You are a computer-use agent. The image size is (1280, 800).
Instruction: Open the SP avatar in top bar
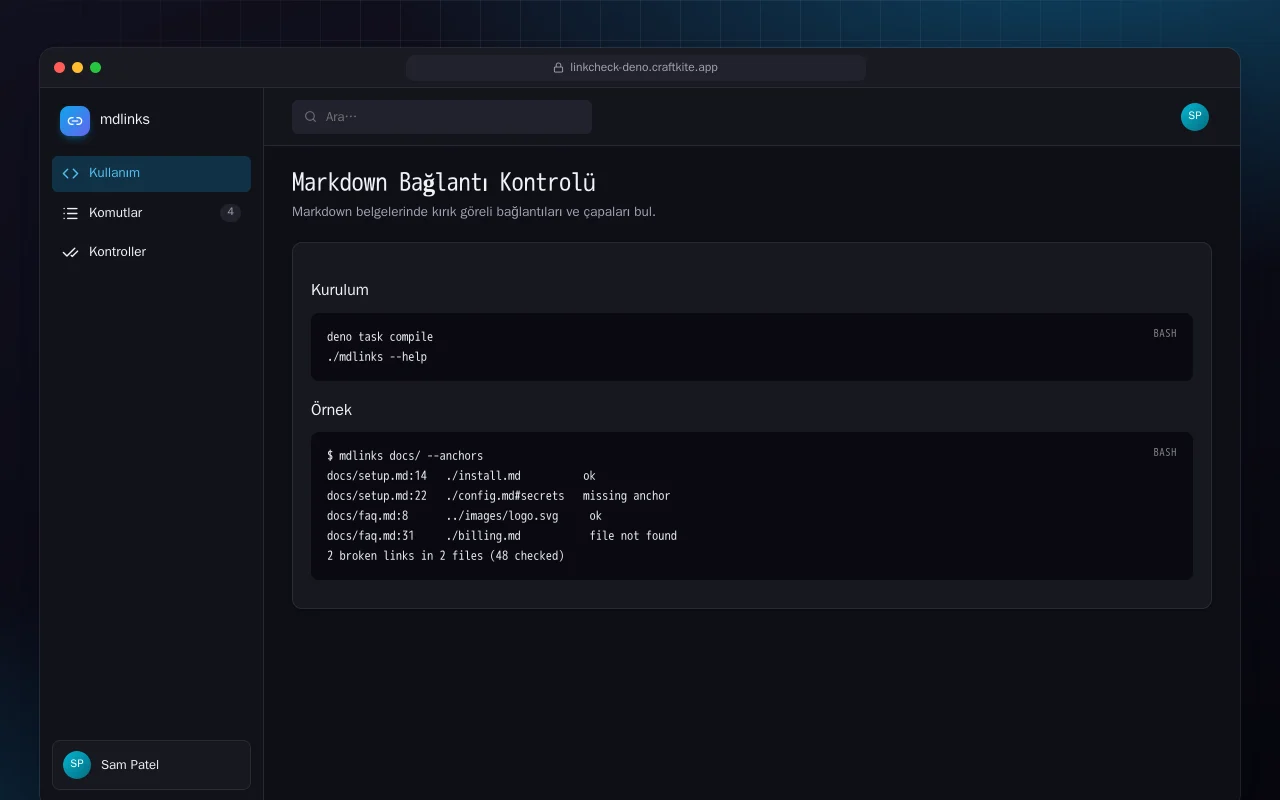click(1194, 117)
